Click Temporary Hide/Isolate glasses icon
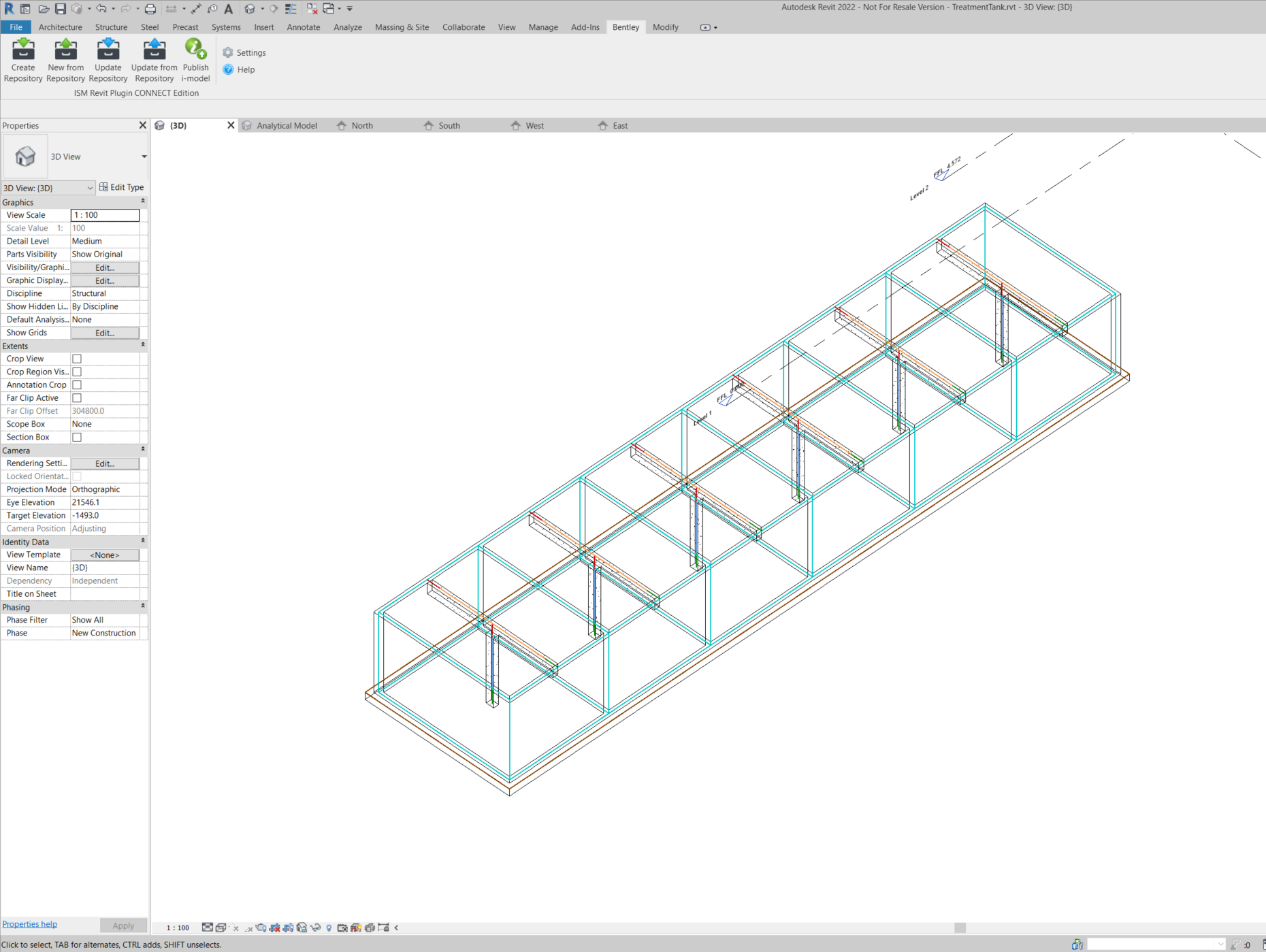 tap(315, 928)
